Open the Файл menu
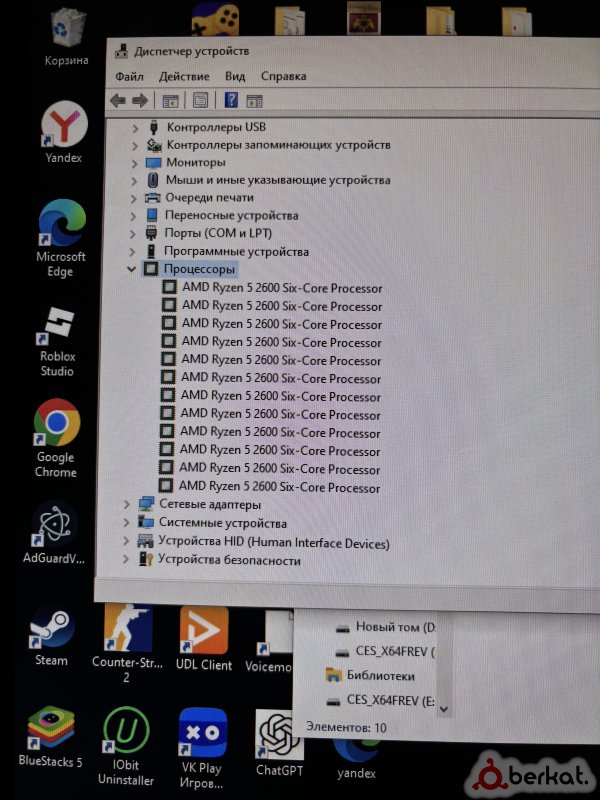Viewport: 600px width, 800px height. point(129,76)
